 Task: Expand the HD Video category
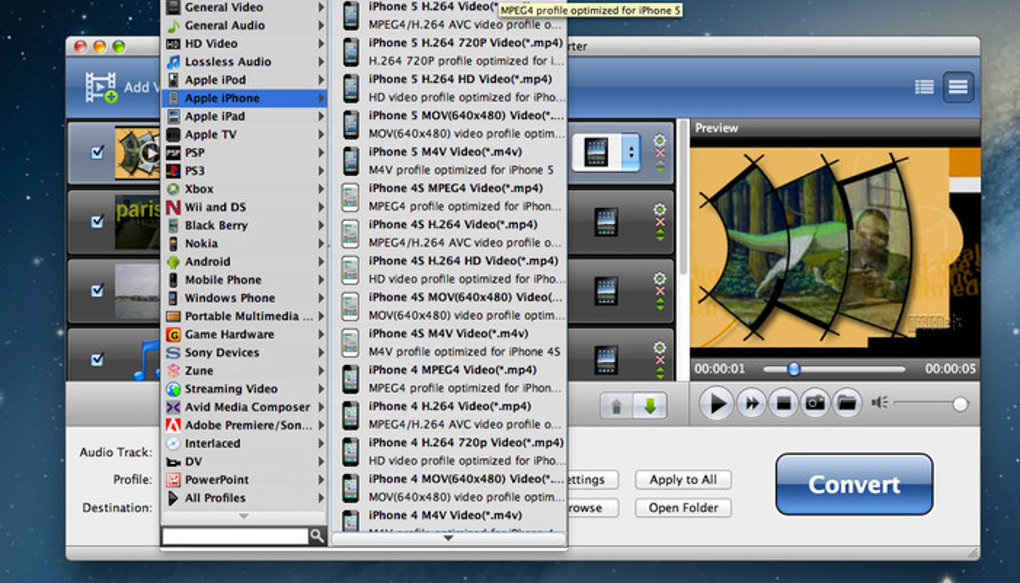coord(245,44)
